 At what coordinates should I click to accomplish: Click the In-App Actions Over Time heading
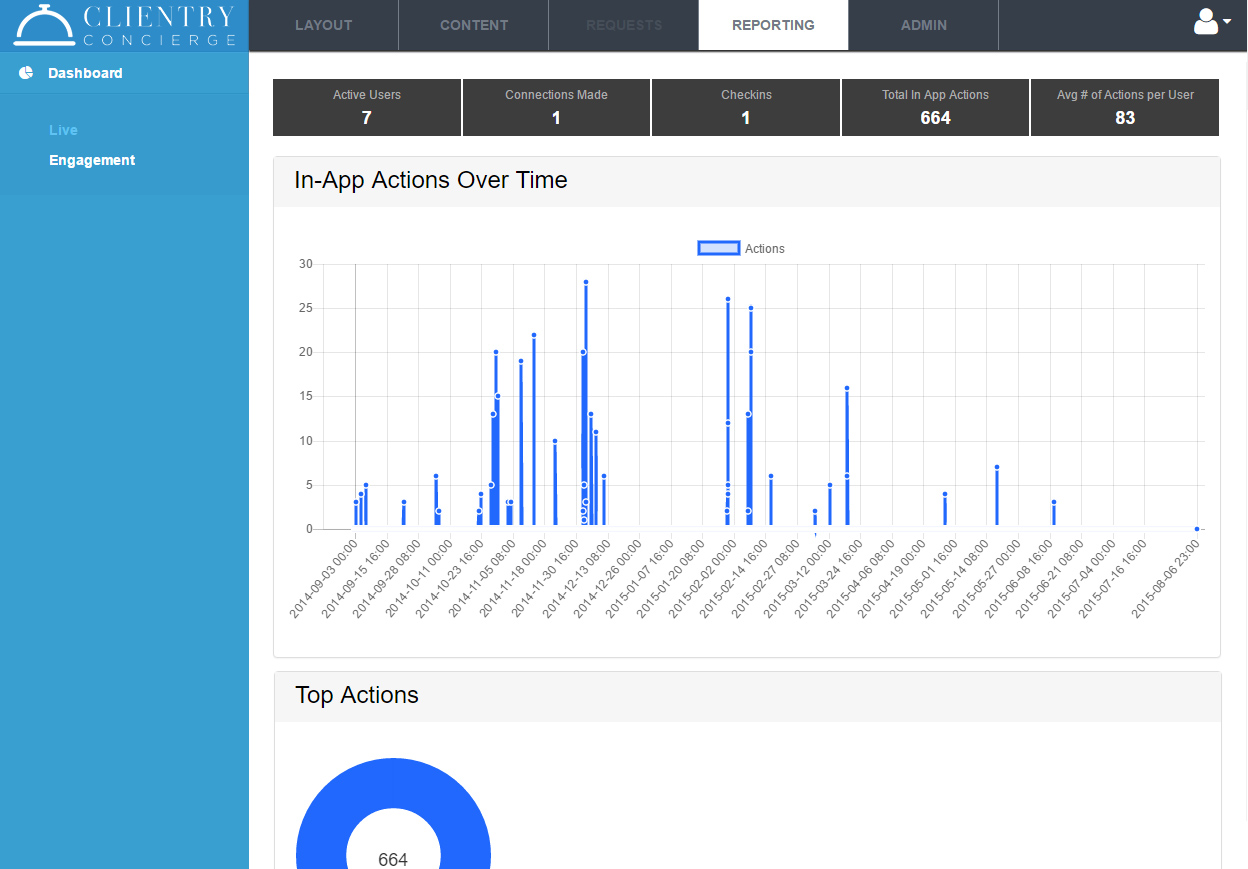(431, 180)
